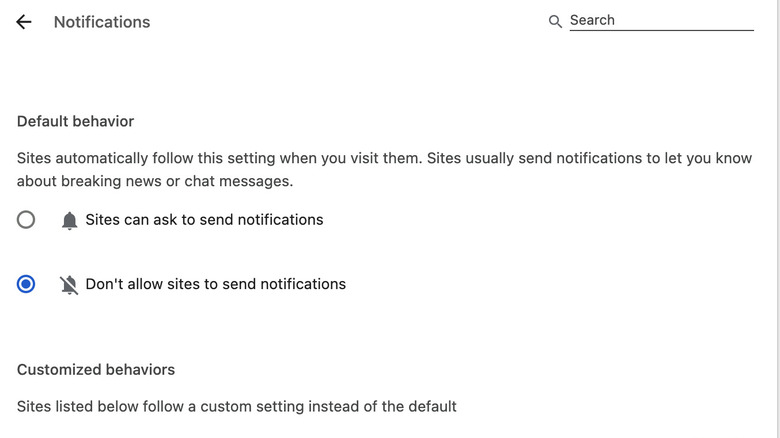Click the bell icon beside "Sites can ask"
Image resolution: width=780 pixels, height=438 pixels.
(x=69, y=220)
